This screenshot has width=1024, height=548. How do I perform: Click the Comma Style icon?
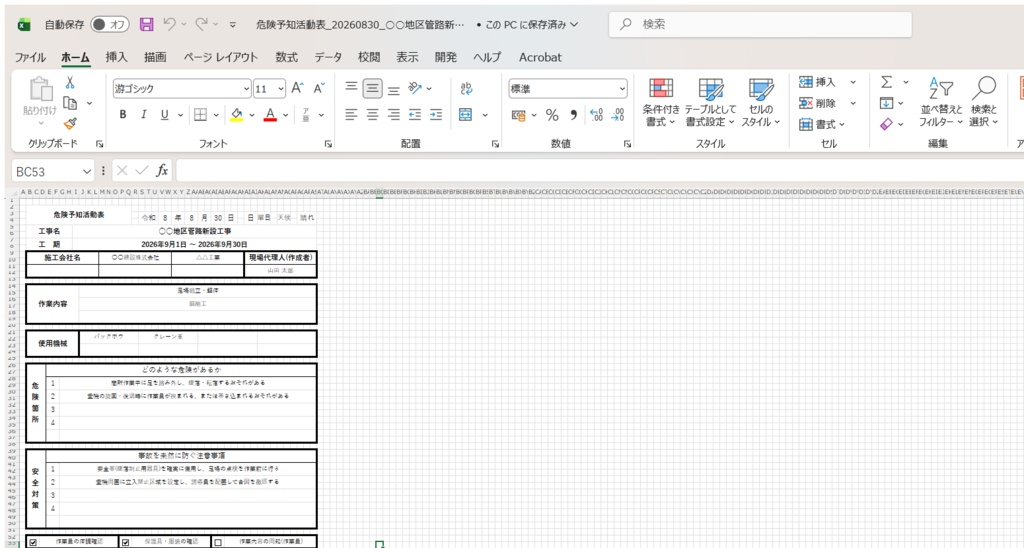573,115
